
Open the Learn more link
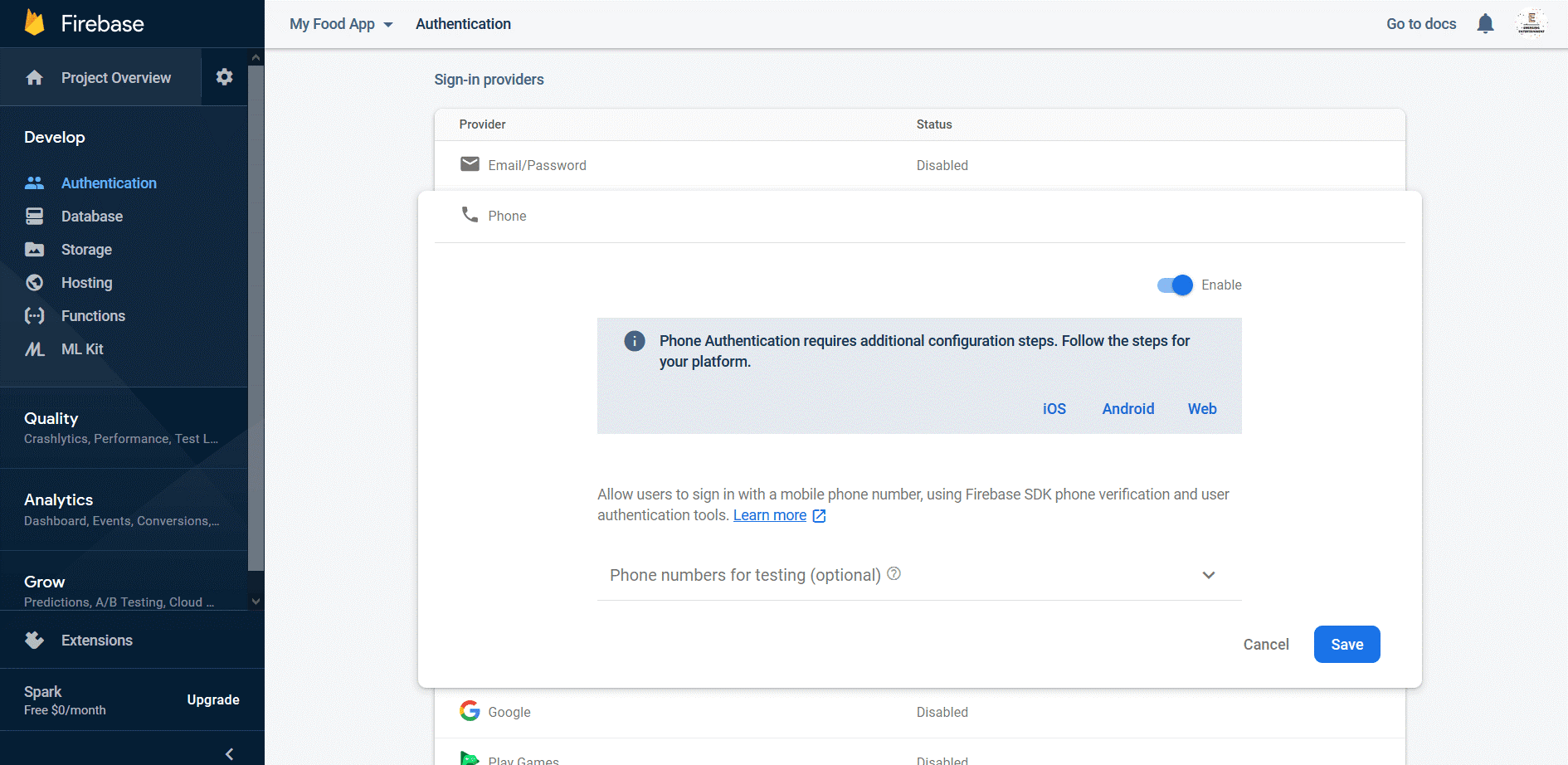[x=770, y=514]
